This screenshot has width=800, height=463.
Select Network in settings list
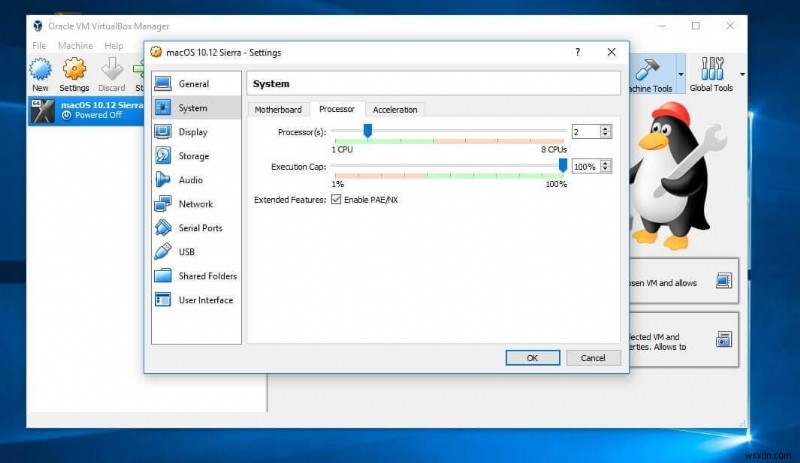coord(196,204)
